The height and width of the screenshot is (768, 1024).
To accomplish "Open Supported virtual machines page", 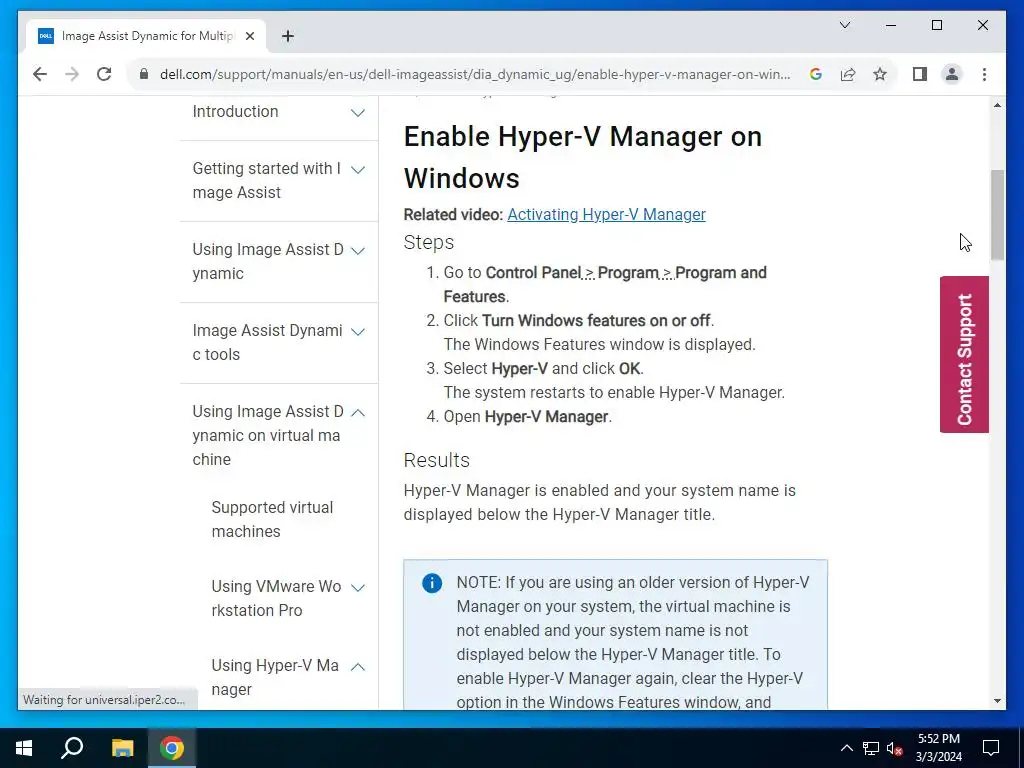I will (x=272, y=519).
